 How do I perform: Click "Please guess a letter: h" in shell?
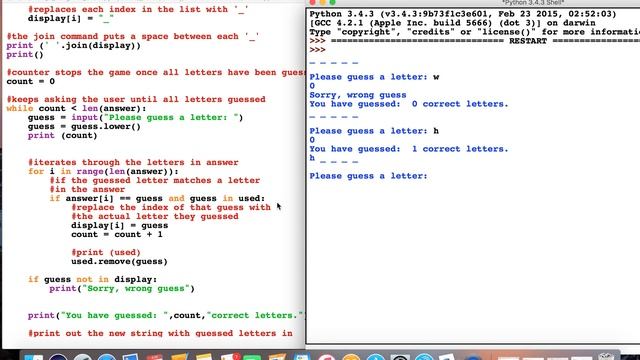click(374, 131)
